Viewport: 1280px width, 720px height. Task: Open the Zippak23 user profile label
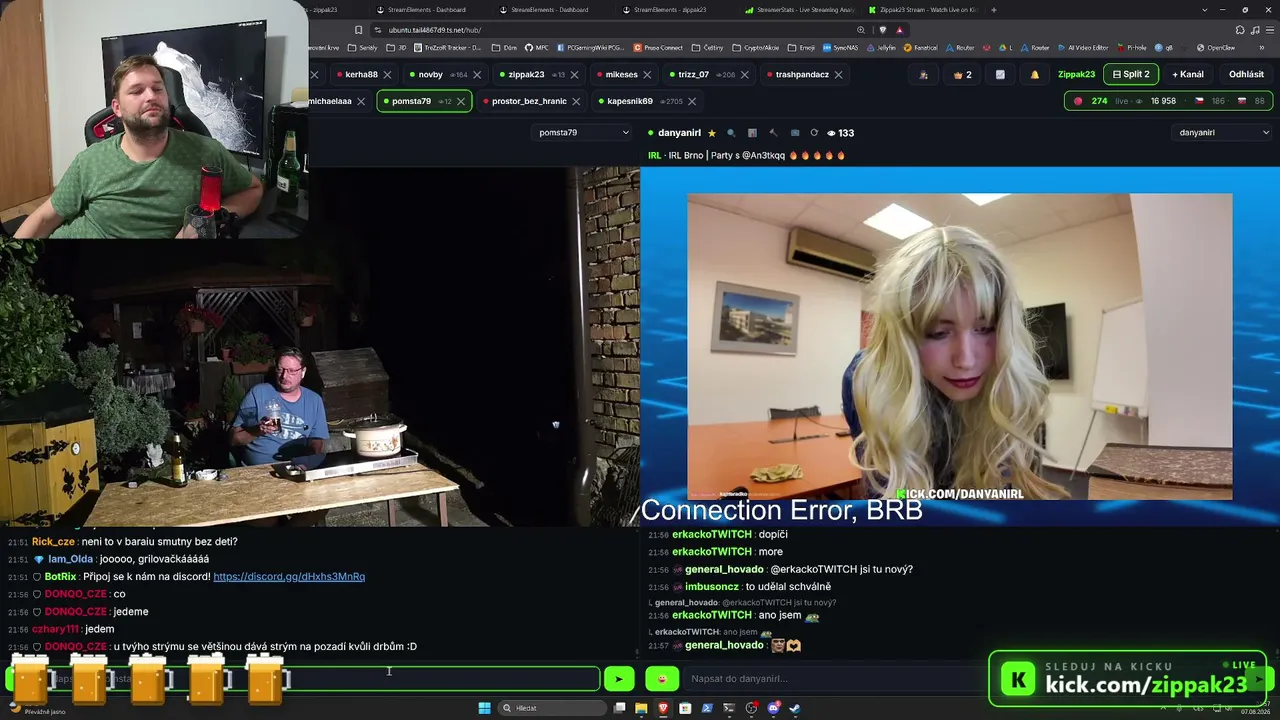tap(1076, 74)
